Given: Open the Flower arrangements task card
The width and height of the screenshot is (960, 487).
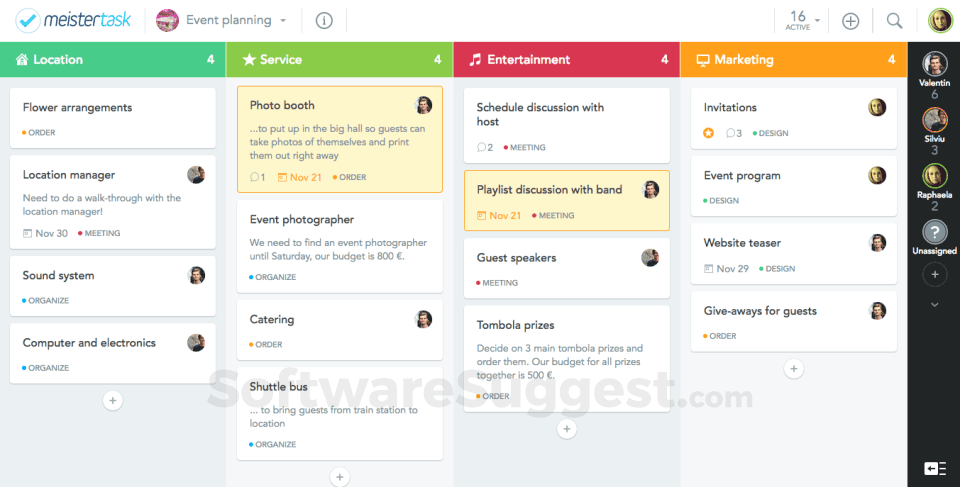Looking at the screenshot, I should [113, 118].
